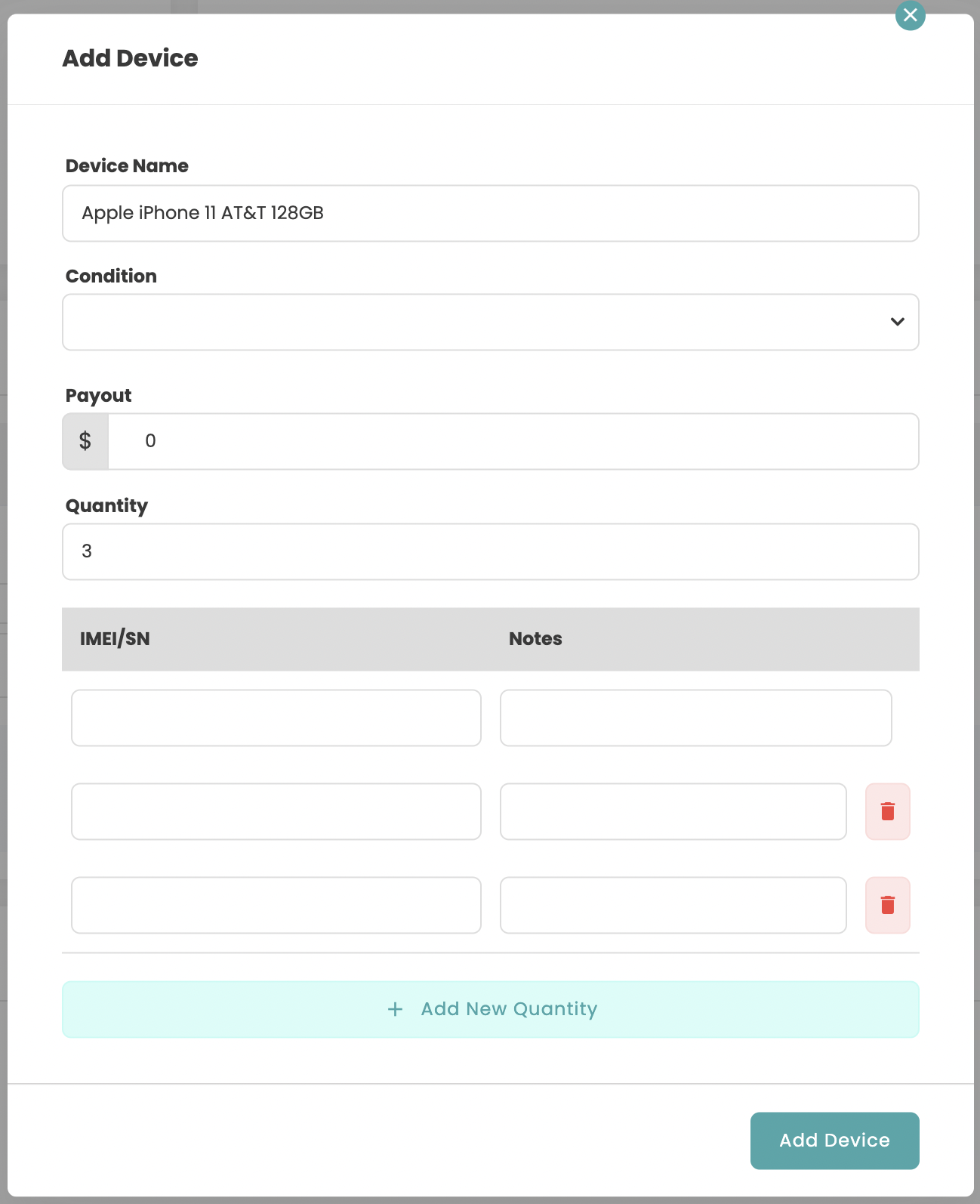Click the Notes column header

point(535,639)
